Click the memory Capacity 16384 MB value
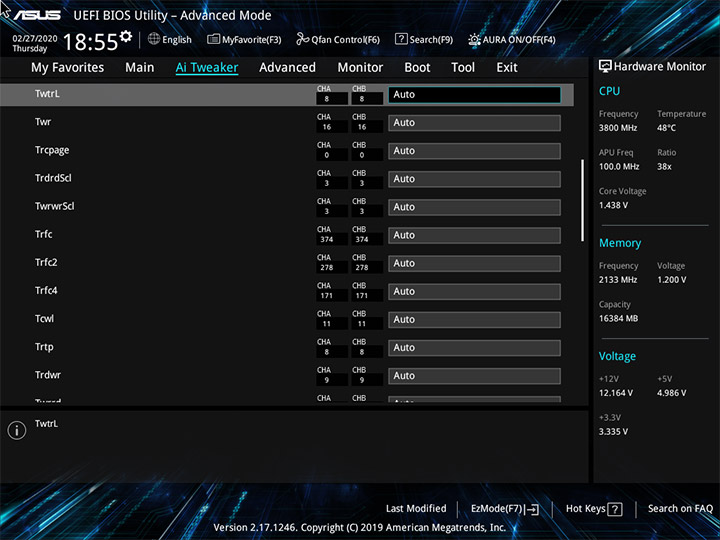The height and width of the screenshot is (540, 720). click(618, 318)
